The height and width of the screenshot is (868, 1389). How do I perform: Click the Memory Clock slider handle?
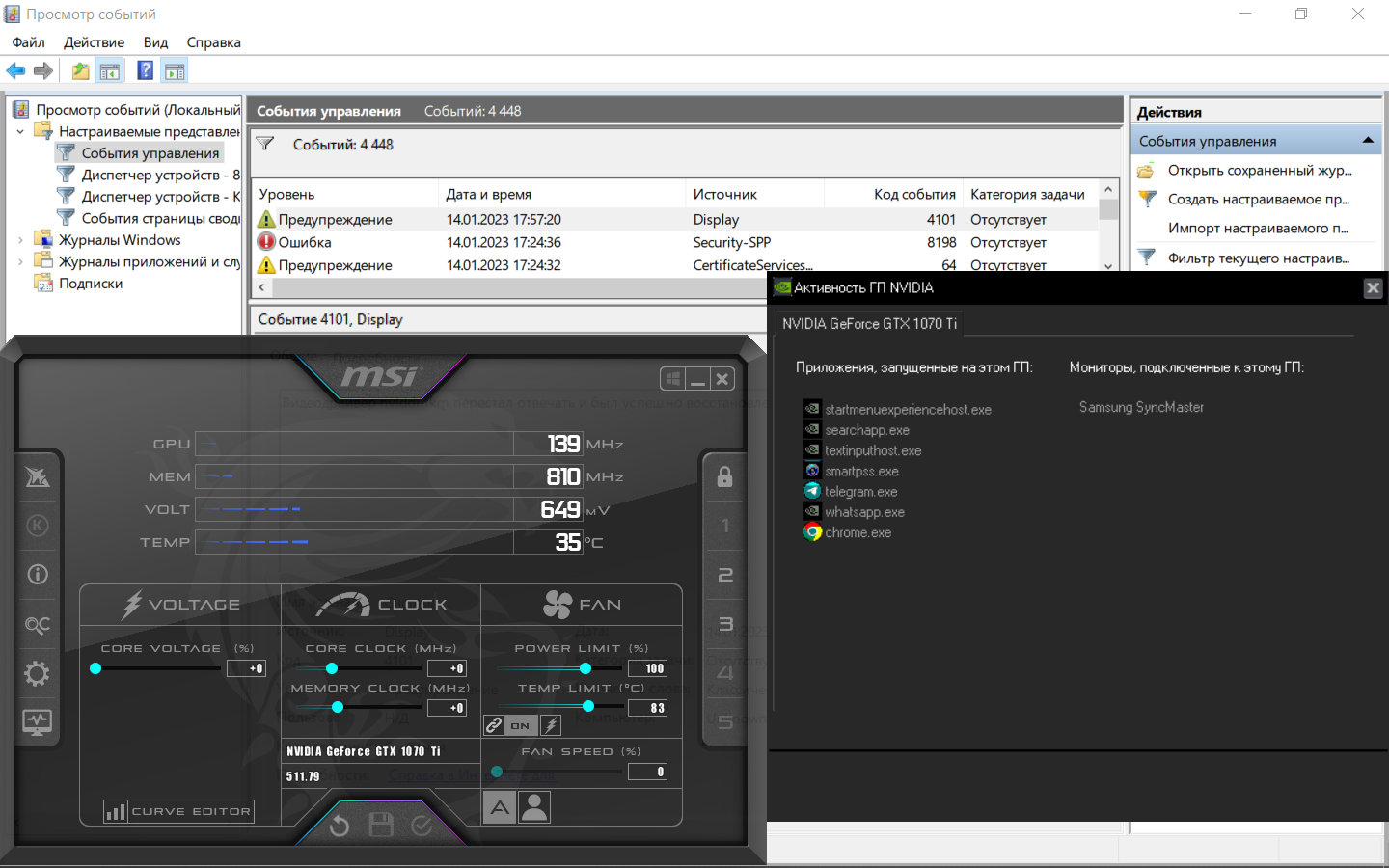338,707
